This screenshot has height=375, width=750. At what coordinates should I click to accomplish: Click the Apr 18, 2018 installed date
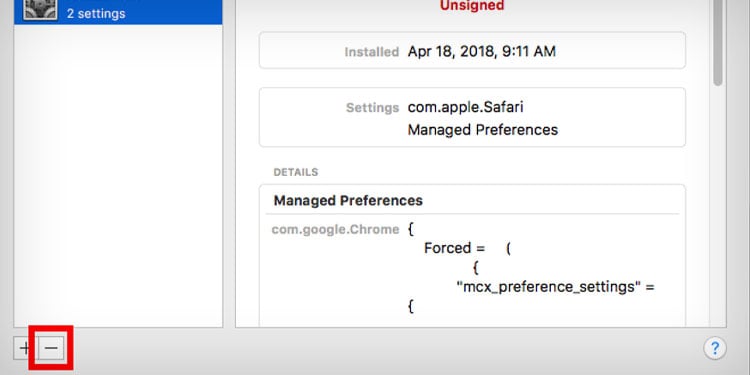coord(482,52)
